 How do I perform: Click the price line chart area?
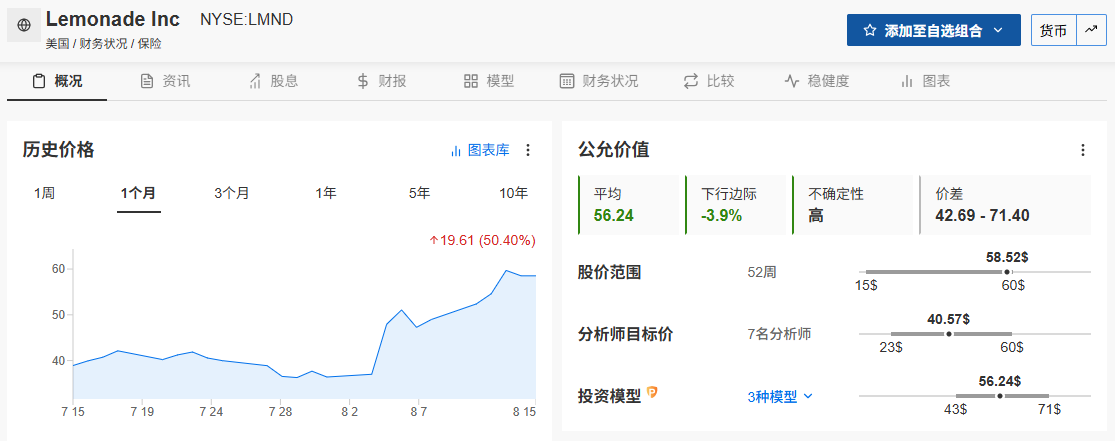(x=304, y=324)
